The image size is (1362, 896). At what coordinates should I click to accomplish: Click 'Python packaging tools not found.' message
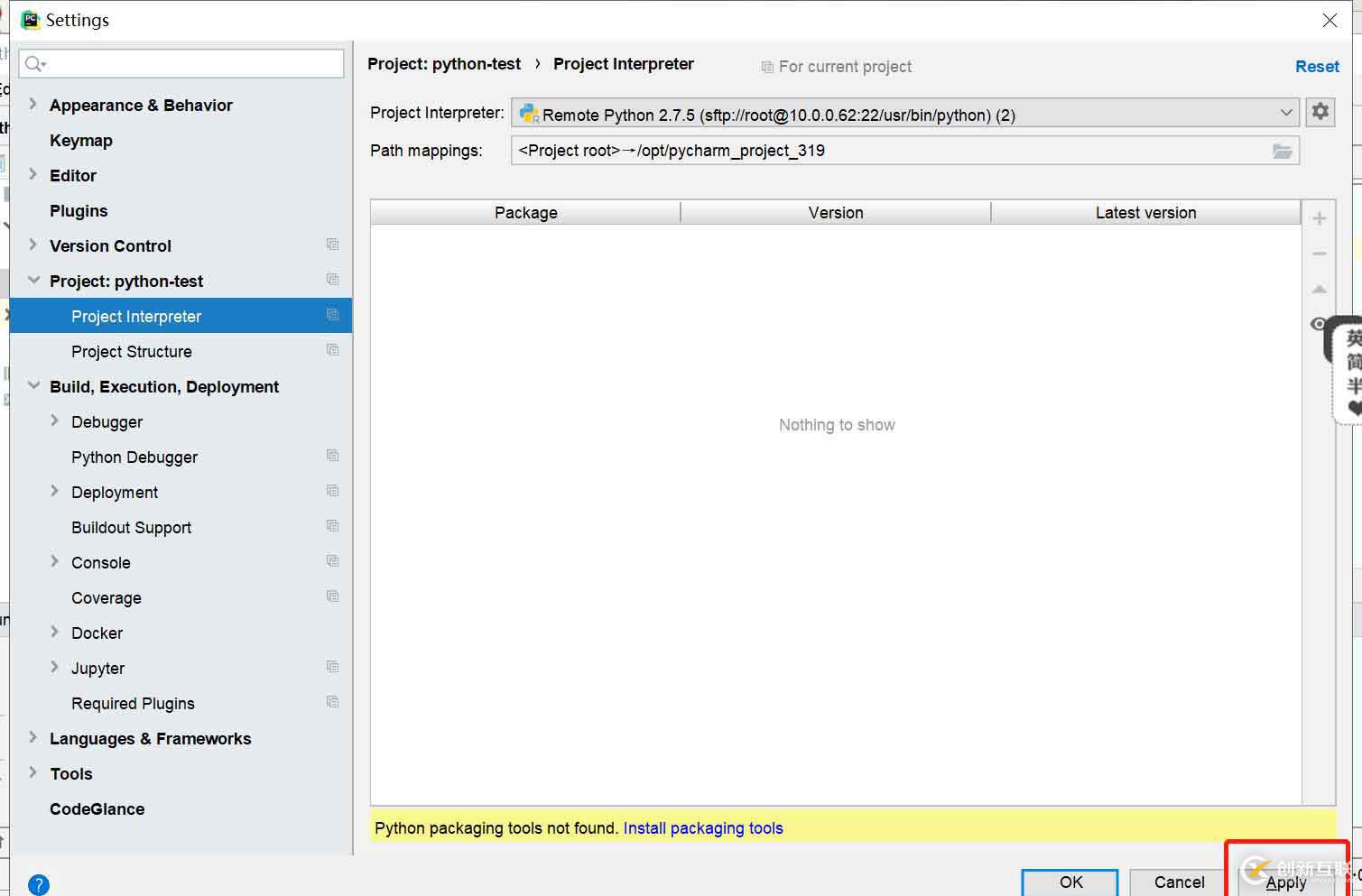(496, 828)
